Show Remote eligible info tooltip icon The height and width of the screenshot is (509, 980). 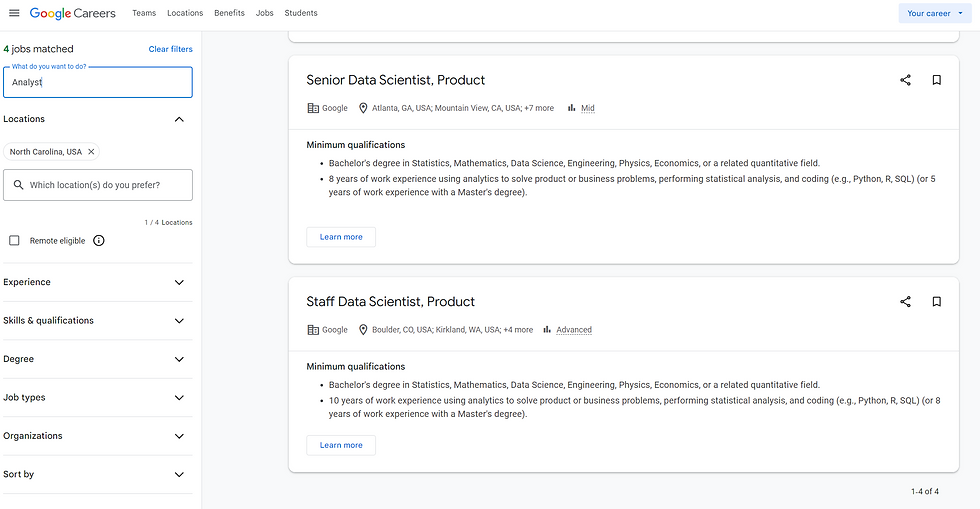(x=99, y=241)
